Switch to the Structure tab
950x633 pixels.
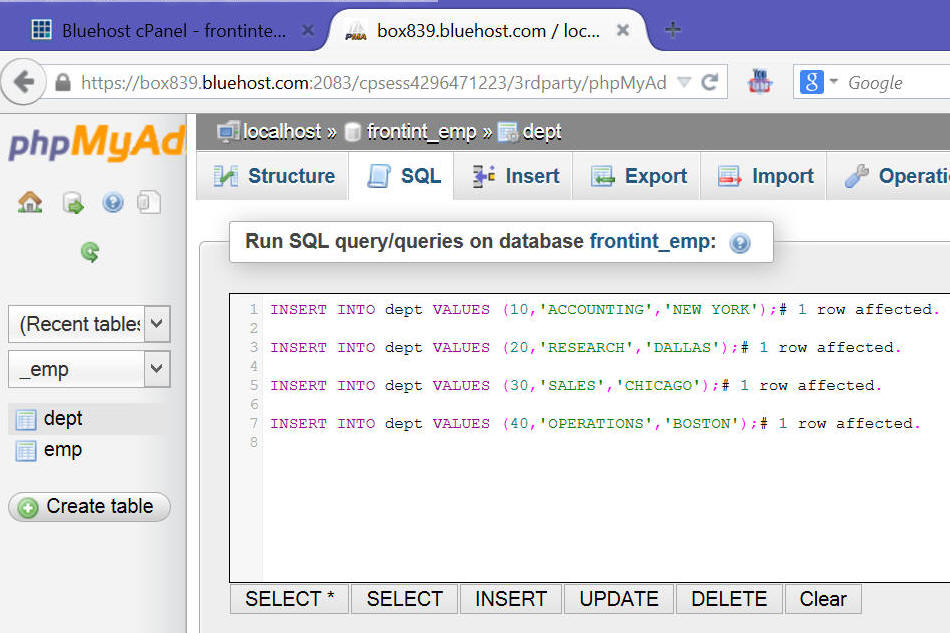(273, 176)
